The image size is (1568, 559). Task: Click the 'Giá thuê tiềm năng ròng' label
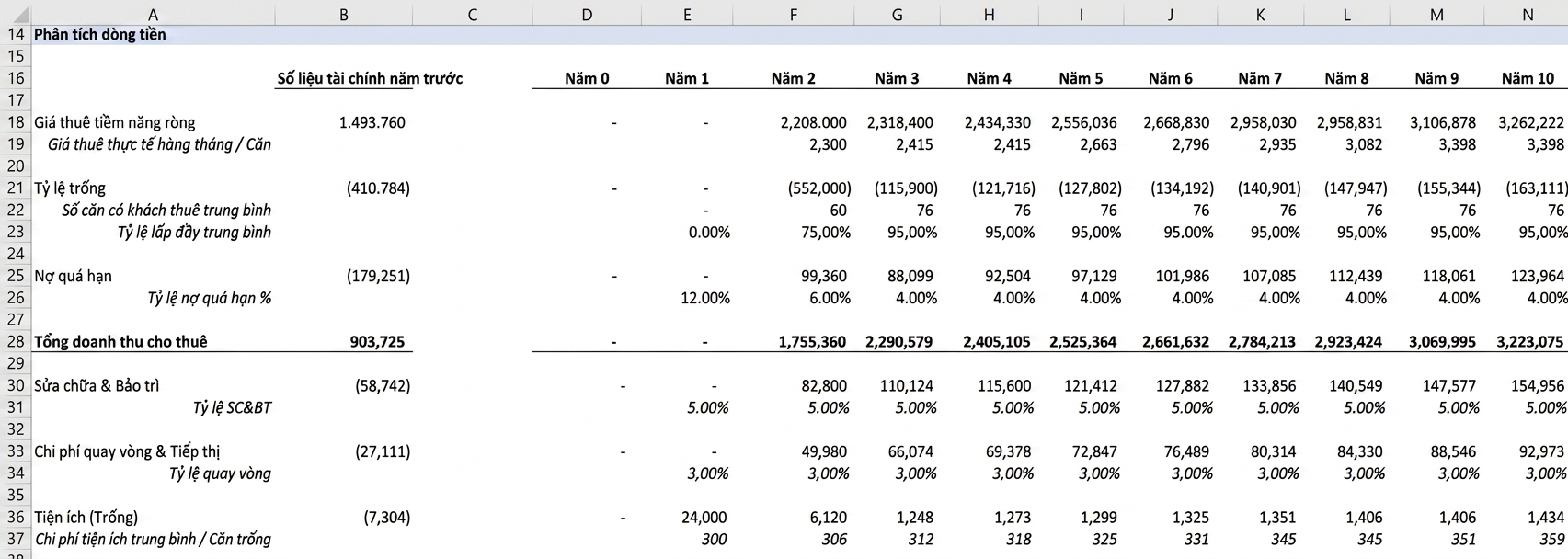coord(115,122)
